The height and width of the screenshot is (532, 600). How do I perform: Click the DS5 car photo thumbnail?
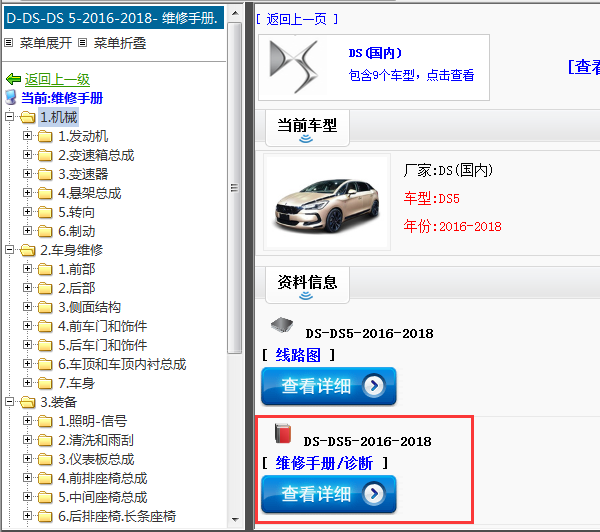[327, 202]
